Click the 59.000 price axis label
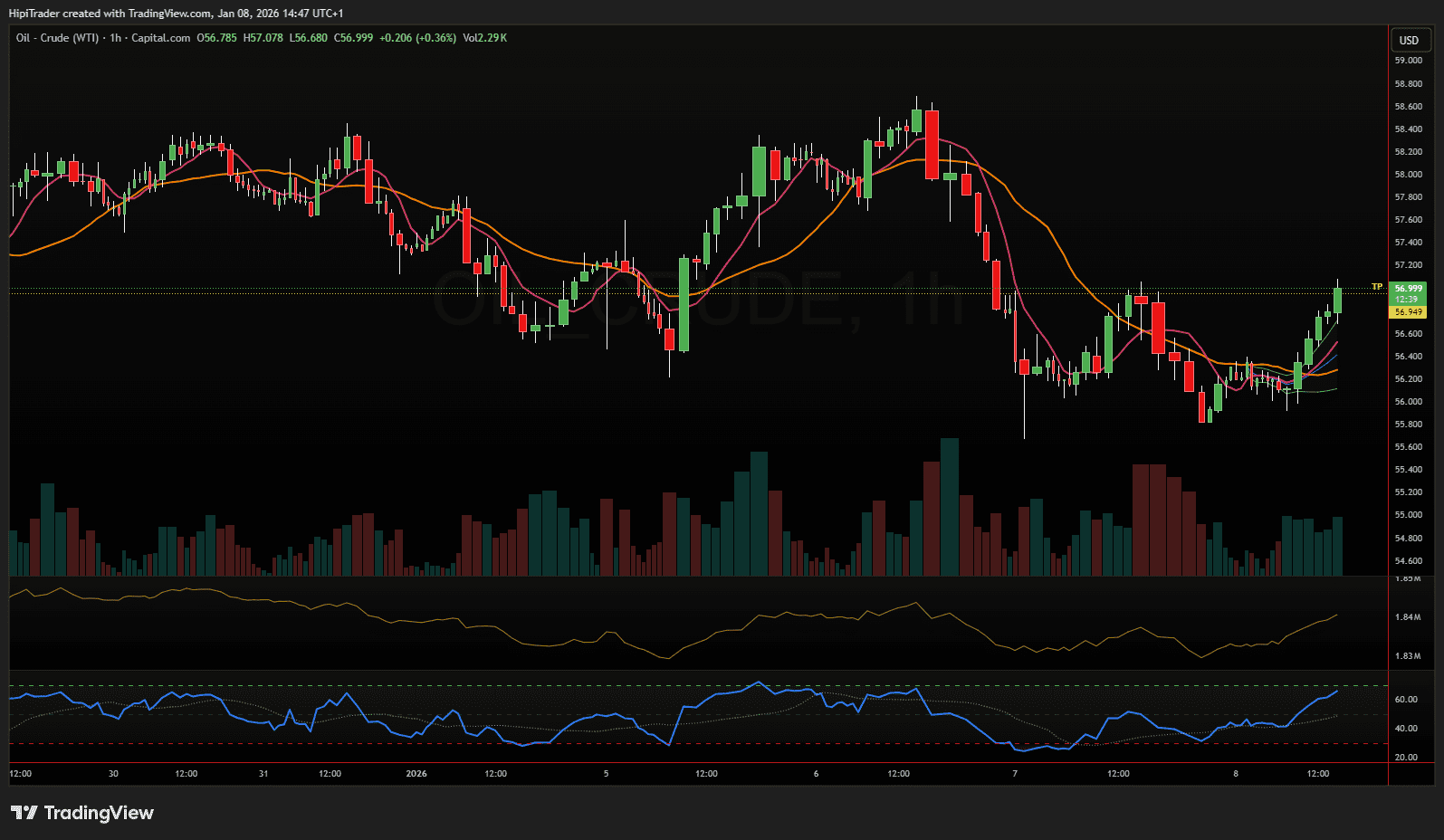This screenshot has width=1444, height=840. pos(1408,61)
